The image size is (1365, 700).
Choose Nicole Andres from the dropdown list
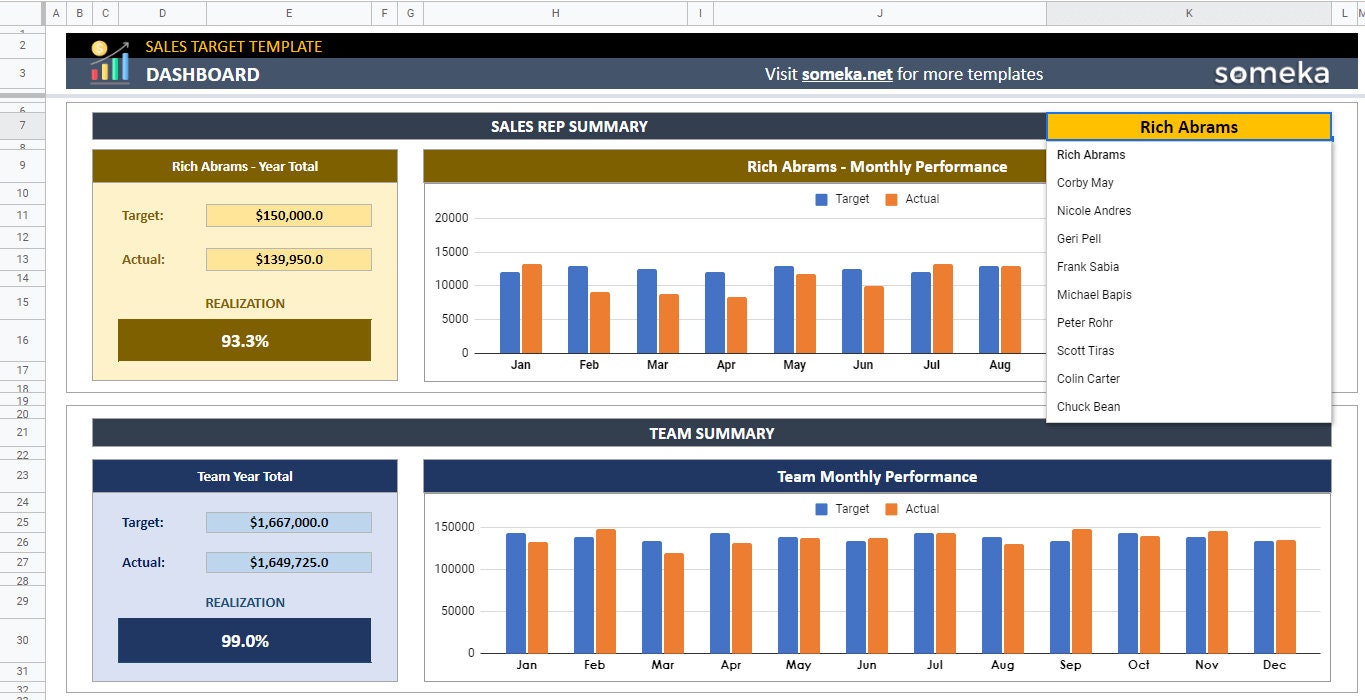click(x=1094, y=210)
